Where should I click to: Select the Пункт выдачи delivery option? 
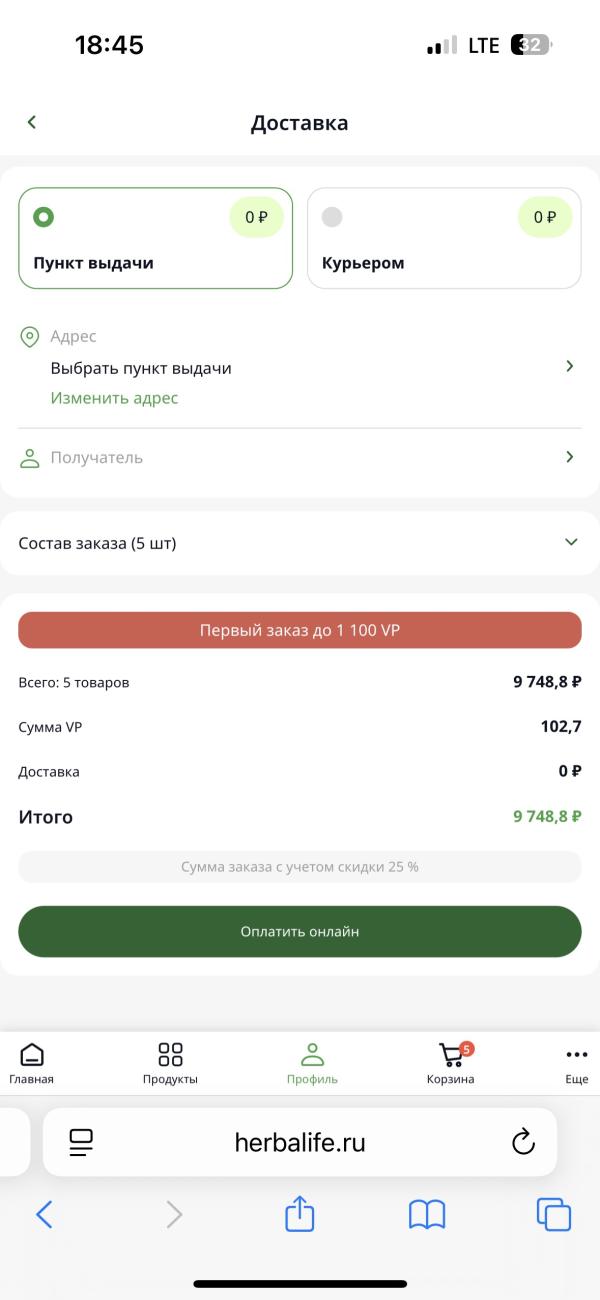pos(156,238)
